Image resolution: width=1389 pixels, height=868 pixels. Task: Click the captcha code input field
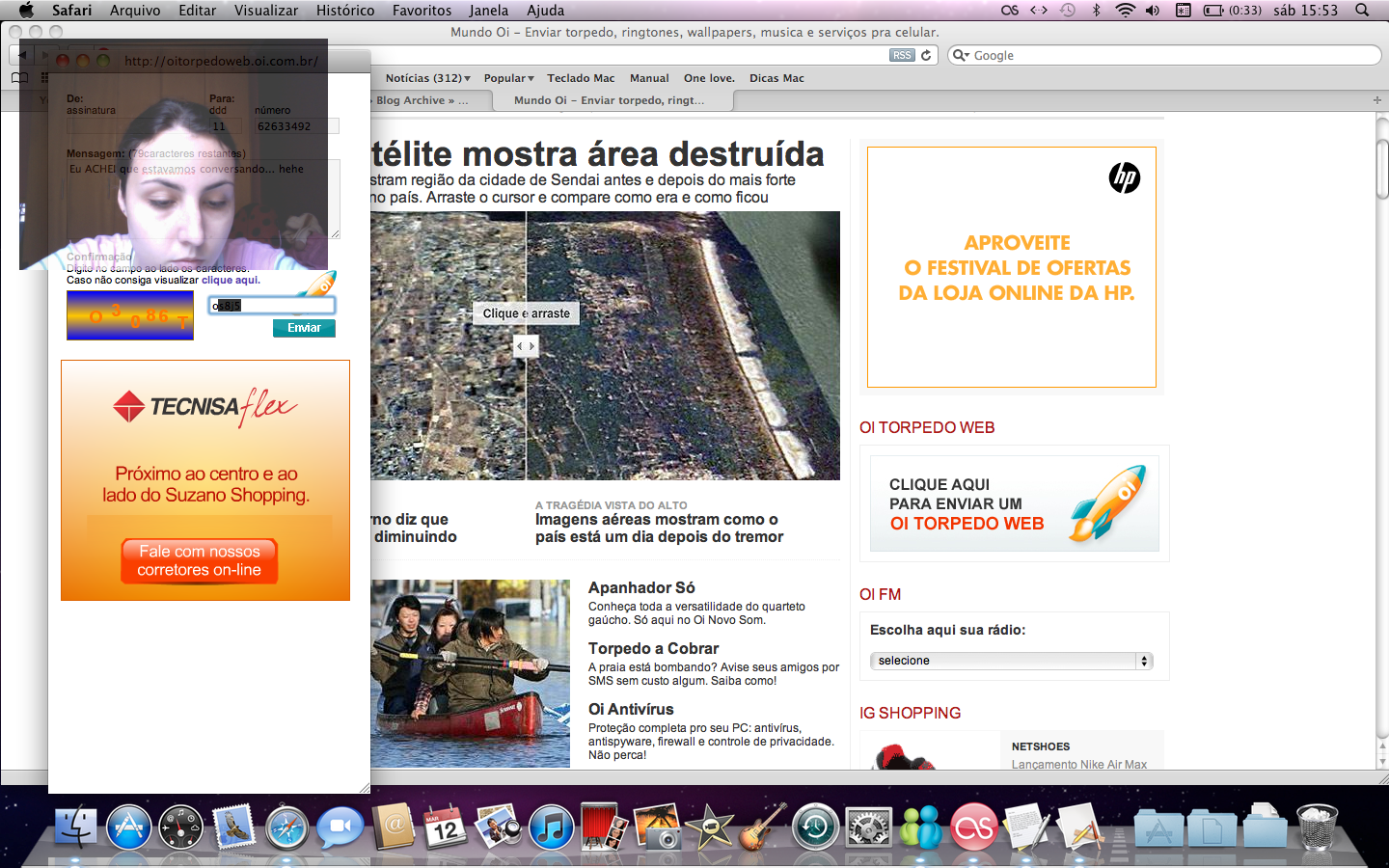(272, 306)
